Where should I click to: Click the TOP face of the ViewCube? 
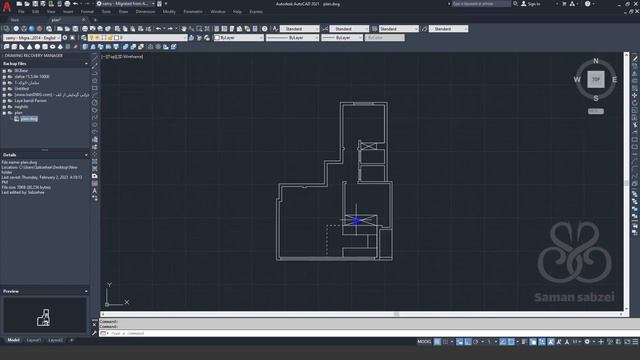tap(596, 79)
